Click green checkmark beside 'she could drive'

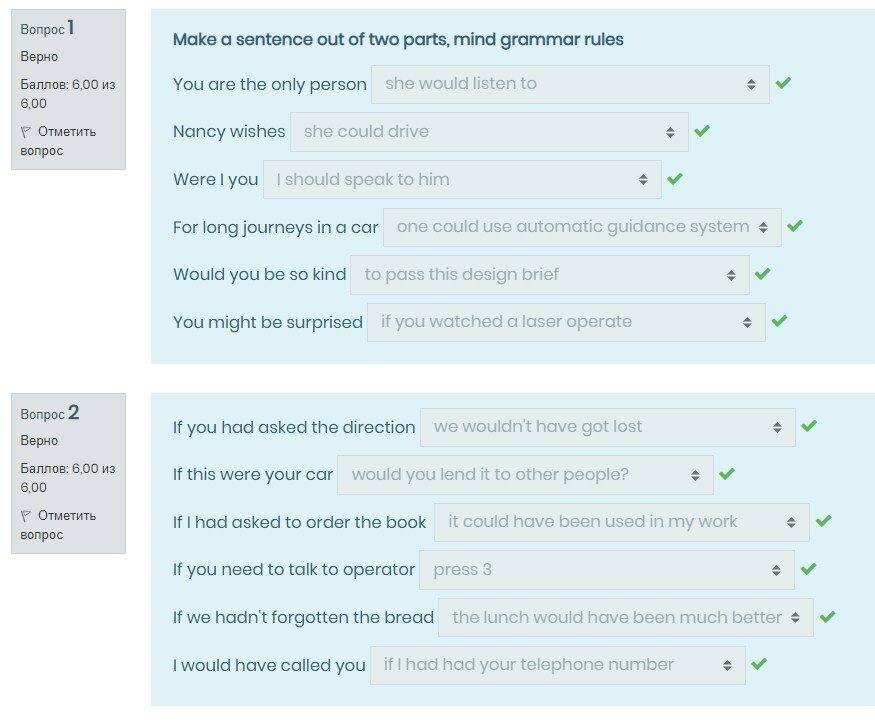[702, 131]
